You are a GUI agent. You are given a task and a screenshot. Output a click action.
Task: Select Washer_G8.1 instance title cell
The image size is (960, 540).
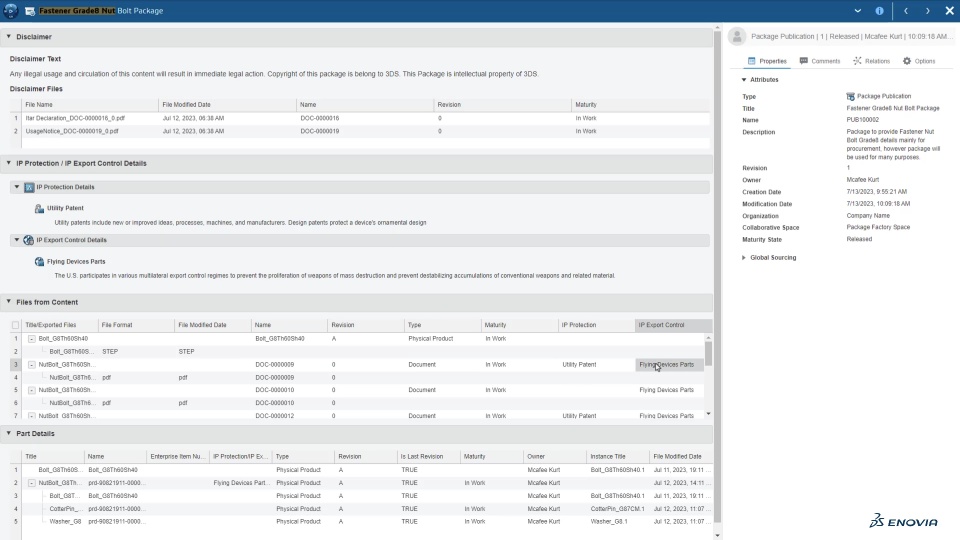pyautogui.click(x=609, y=522)
